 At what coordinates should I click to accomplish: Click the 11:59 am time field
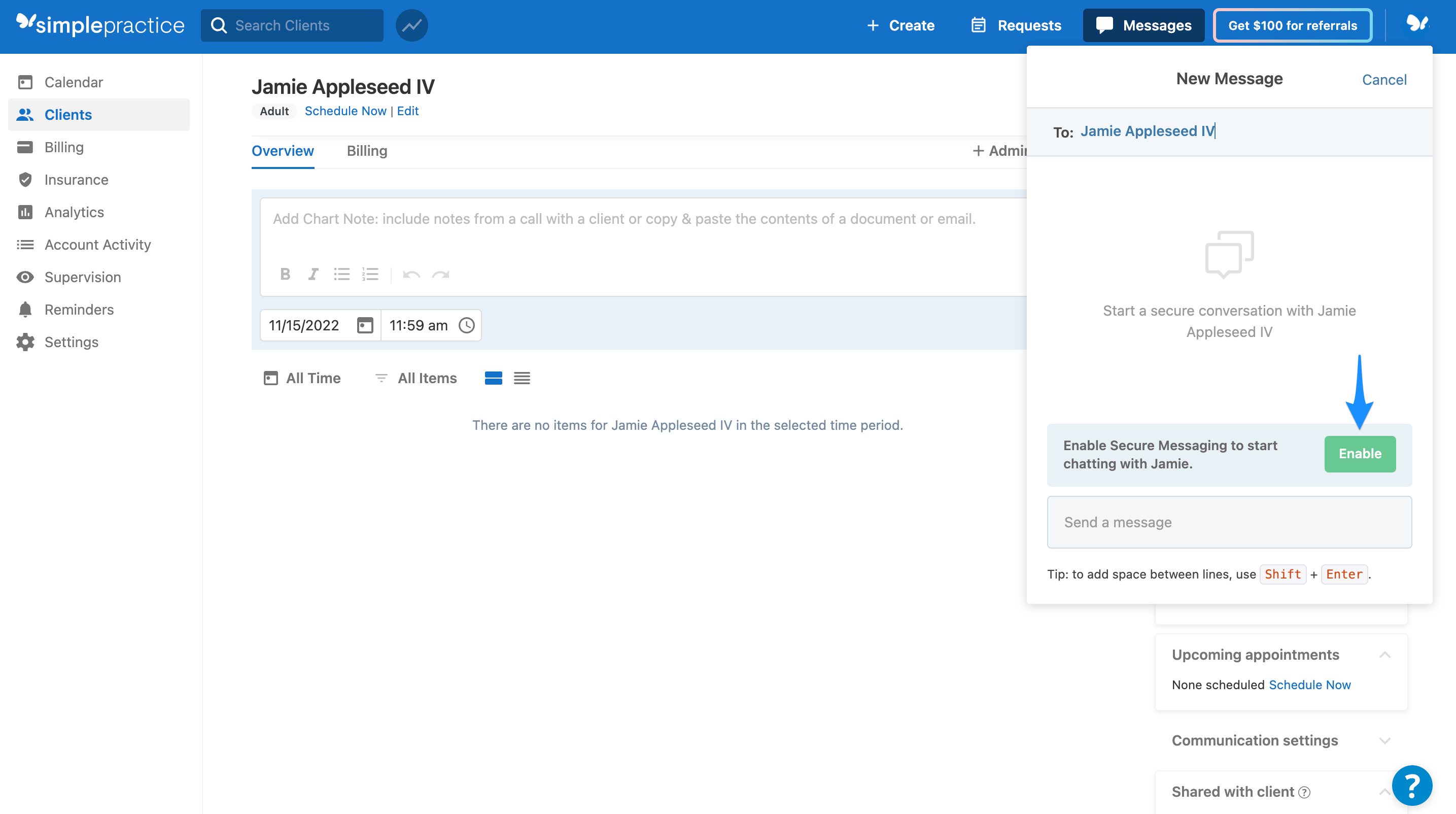pos(431,325)
